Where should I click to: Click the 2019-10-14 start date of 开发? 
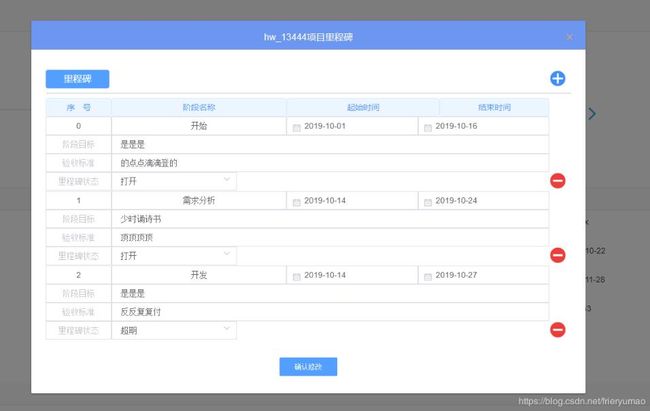coord(325,275)
